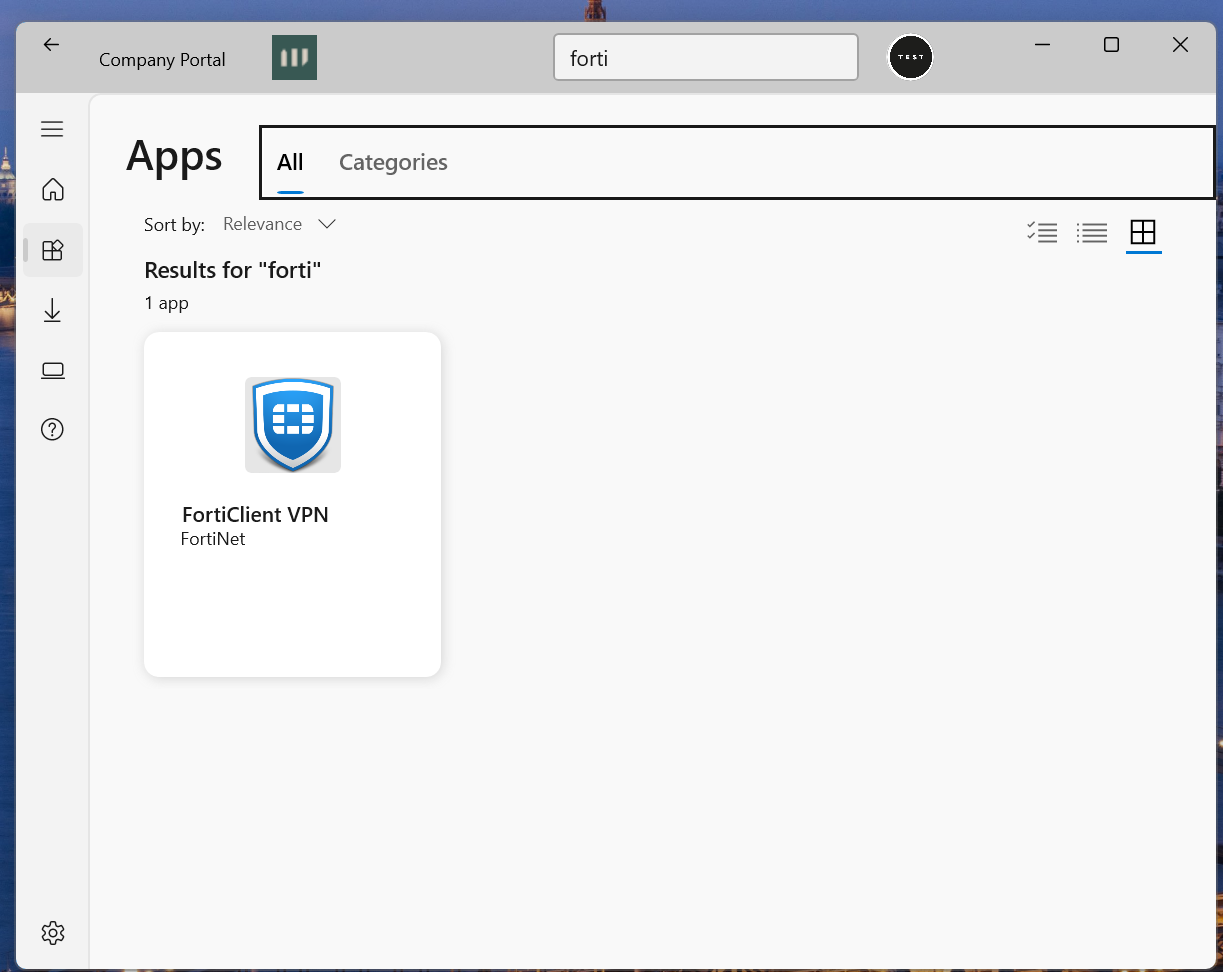
Task: Open the FortiClient VPN app title
Action: pyautogui.click(x=255, y=515)
